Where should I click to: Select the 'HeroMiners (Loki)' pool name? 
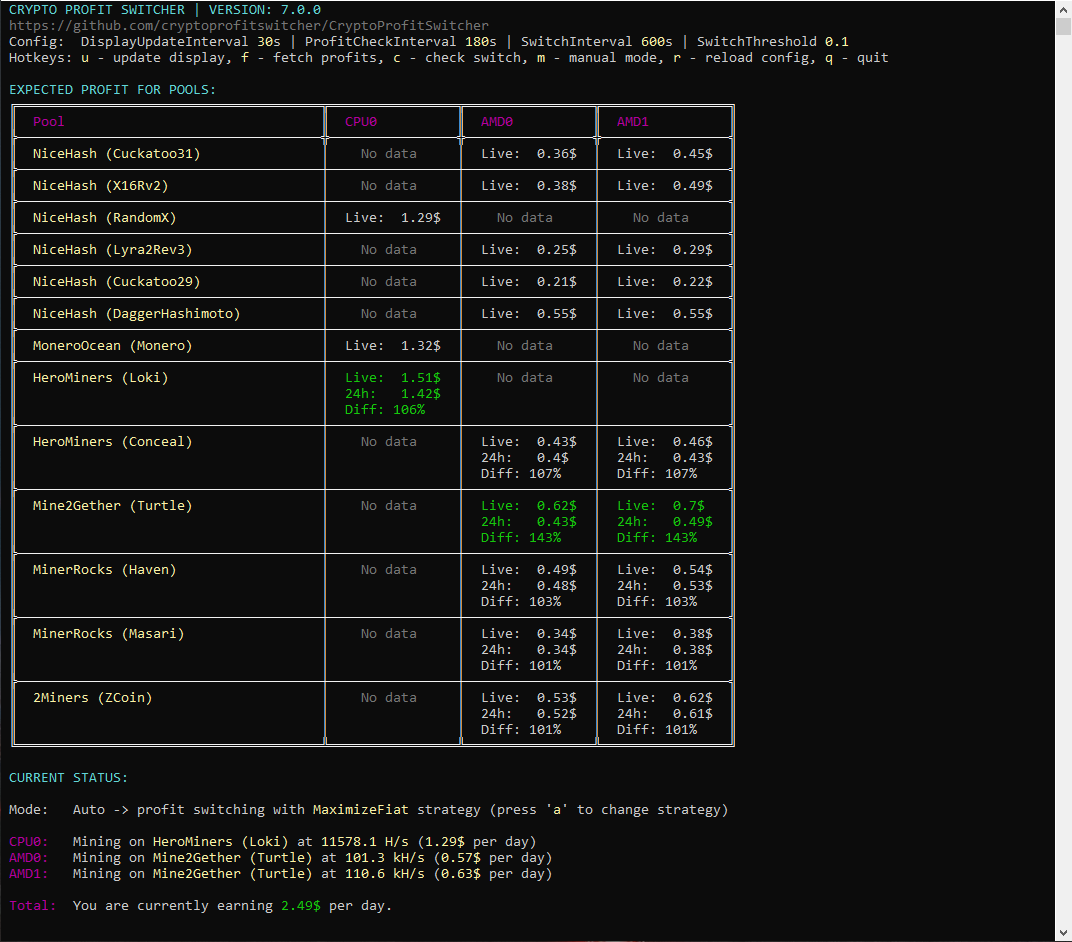tap(100, 378)
